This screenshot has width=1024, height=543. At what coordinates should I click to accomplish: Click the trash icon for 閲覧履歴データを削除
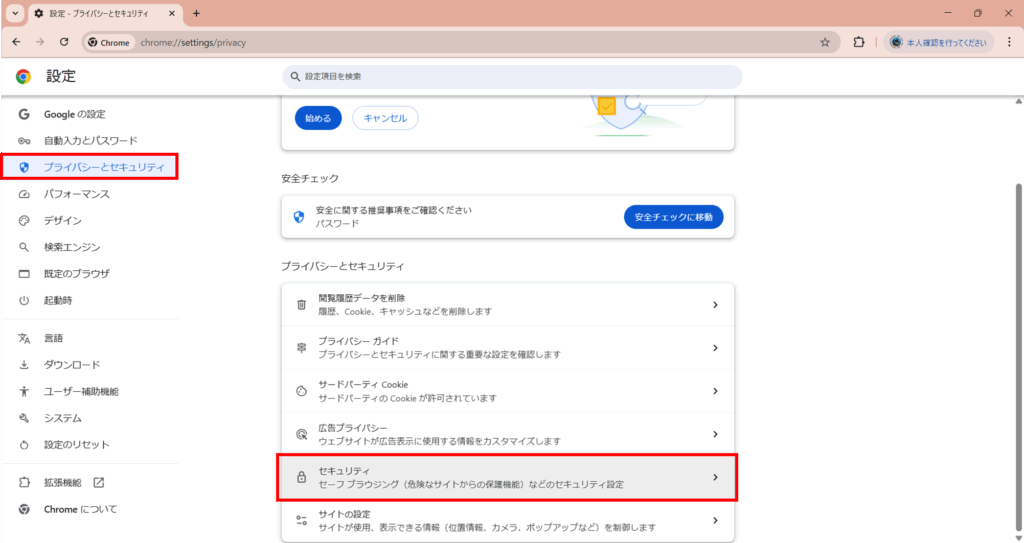[301, 305]
